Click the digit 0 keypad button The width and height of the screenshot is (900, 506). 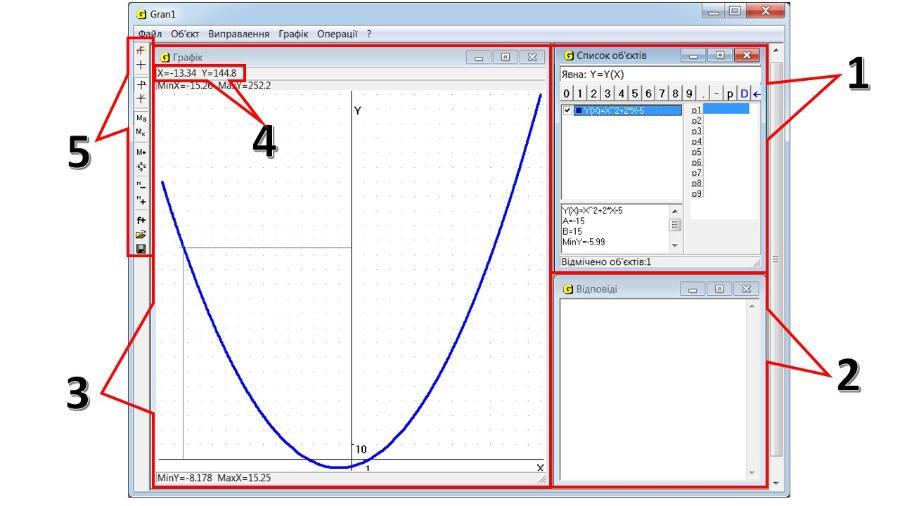click(567, 94)
